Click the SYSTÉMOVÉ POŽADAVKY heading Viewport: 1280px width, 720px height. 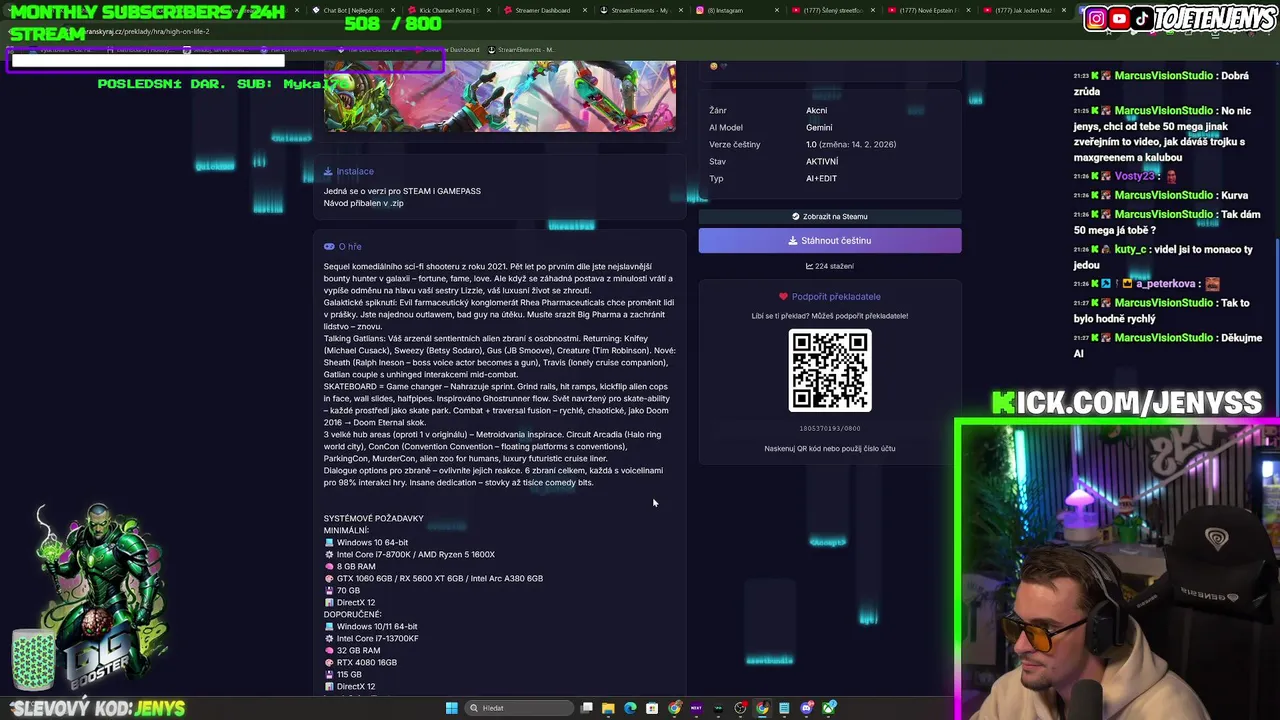click(373, 518)
